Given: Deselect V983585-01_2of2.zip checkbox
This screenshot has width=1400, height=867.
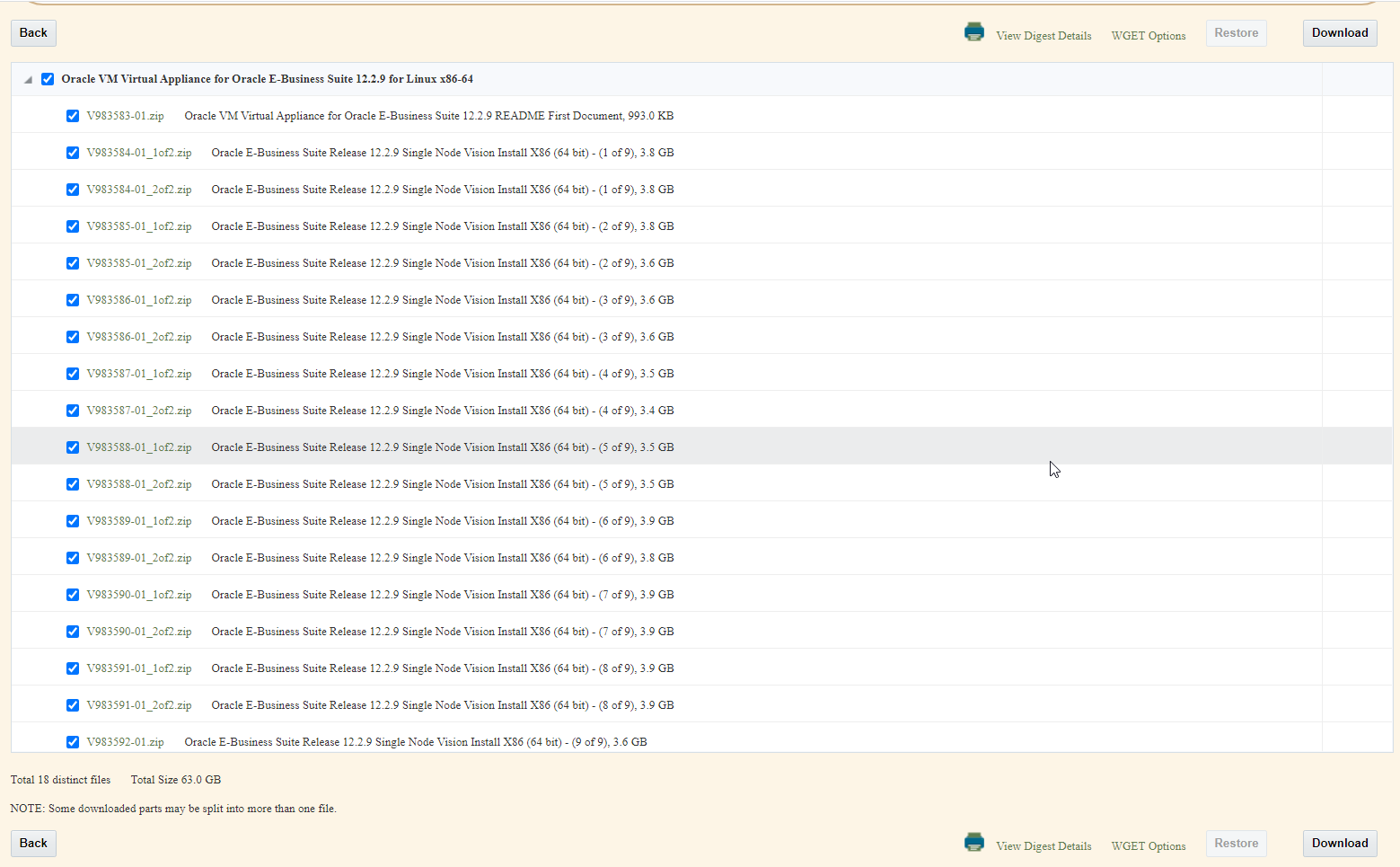Looking at the screenshot, I should coord(73,263).
